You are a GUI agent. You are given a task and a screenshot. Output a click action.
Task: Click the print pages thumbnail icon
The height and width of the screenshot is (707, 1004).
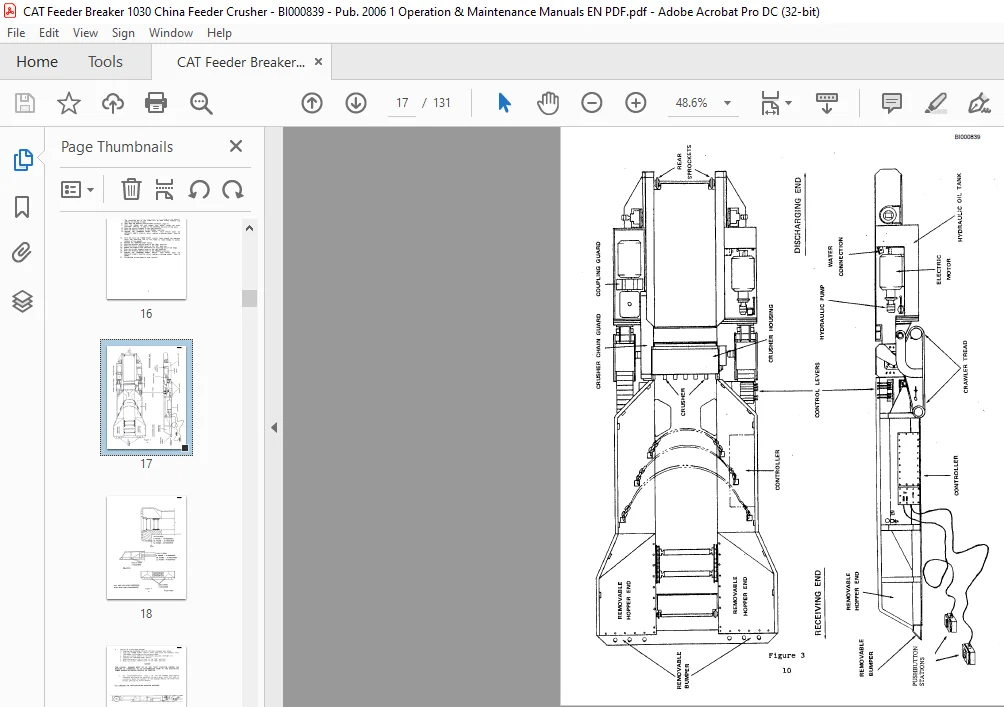click(x=165, y=190)
